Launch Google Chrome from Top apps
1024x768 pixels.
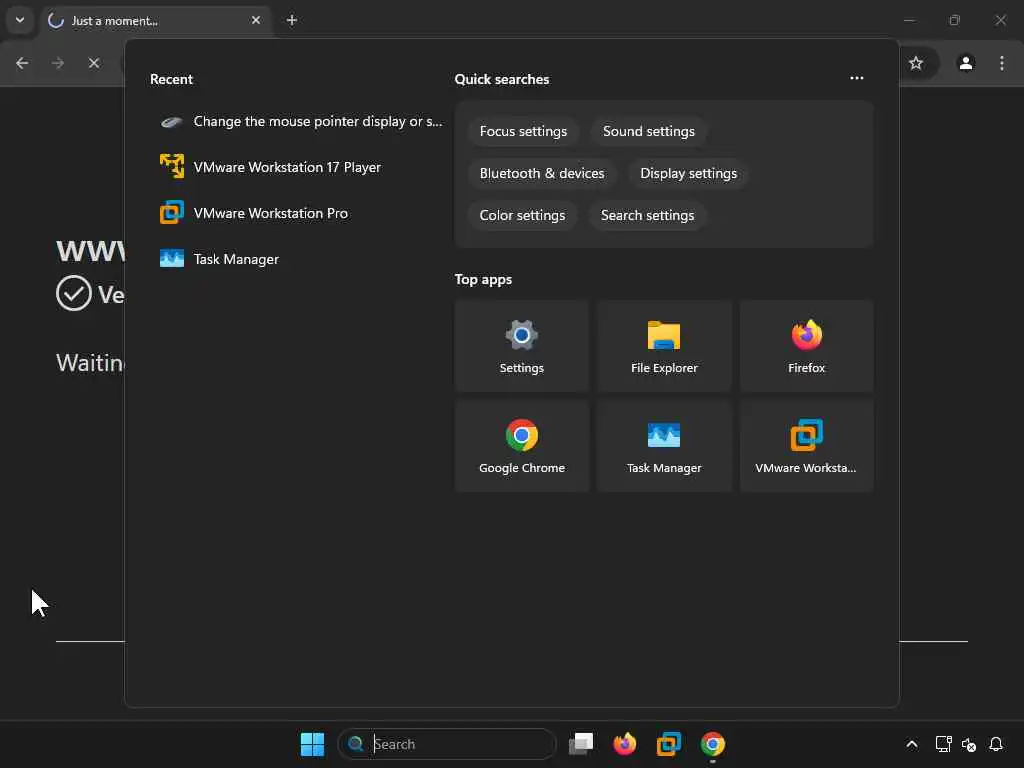pyautogui.click(x=521, y=446)
